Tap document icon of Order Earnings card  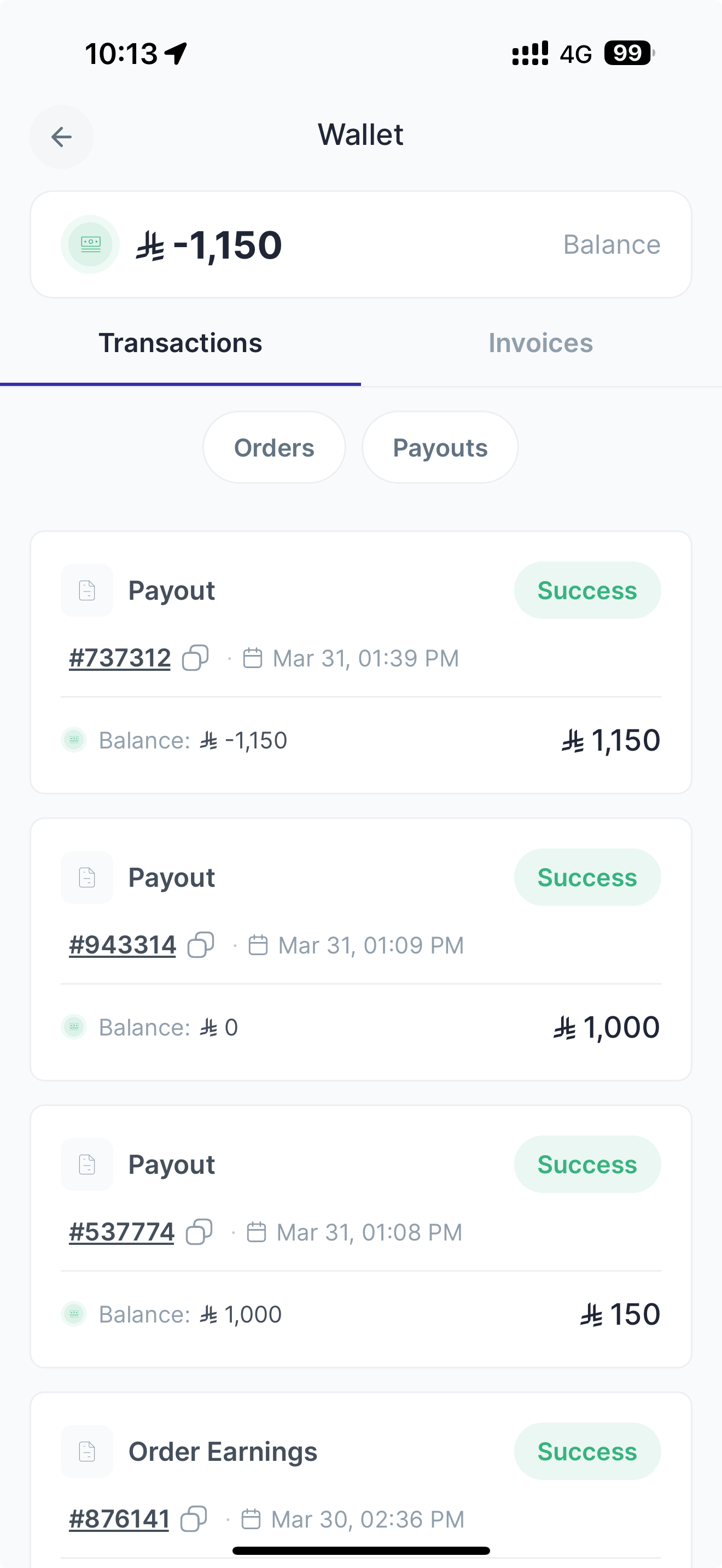(87, 1451)
